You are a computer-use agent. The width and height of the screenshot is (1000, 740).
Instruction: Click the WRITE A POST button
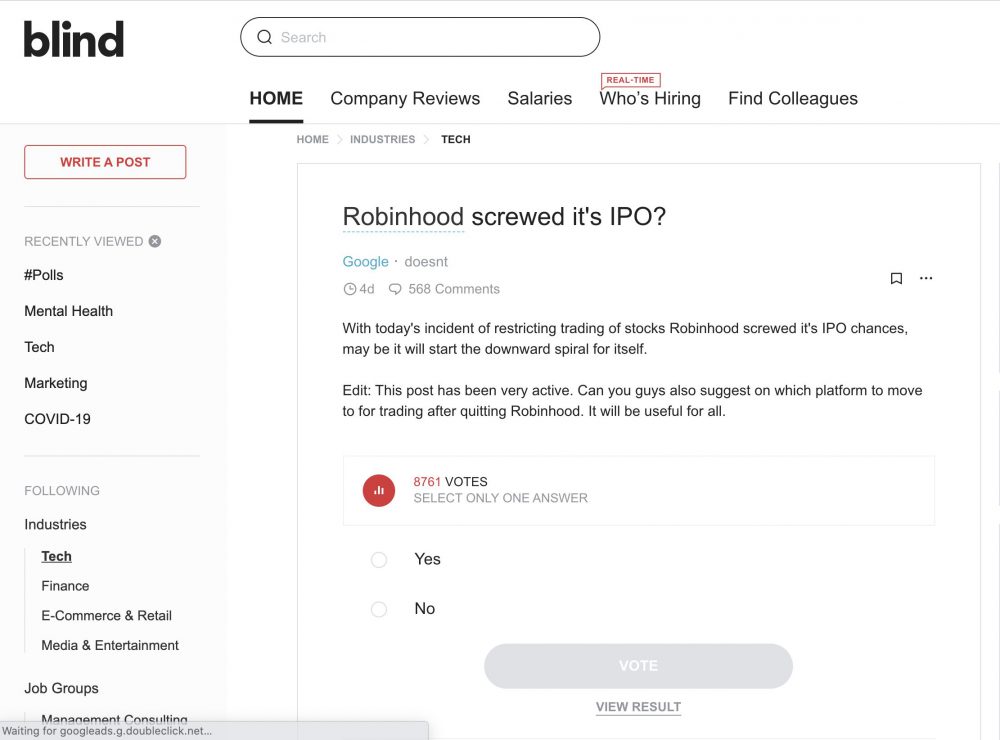coord(105,162)
